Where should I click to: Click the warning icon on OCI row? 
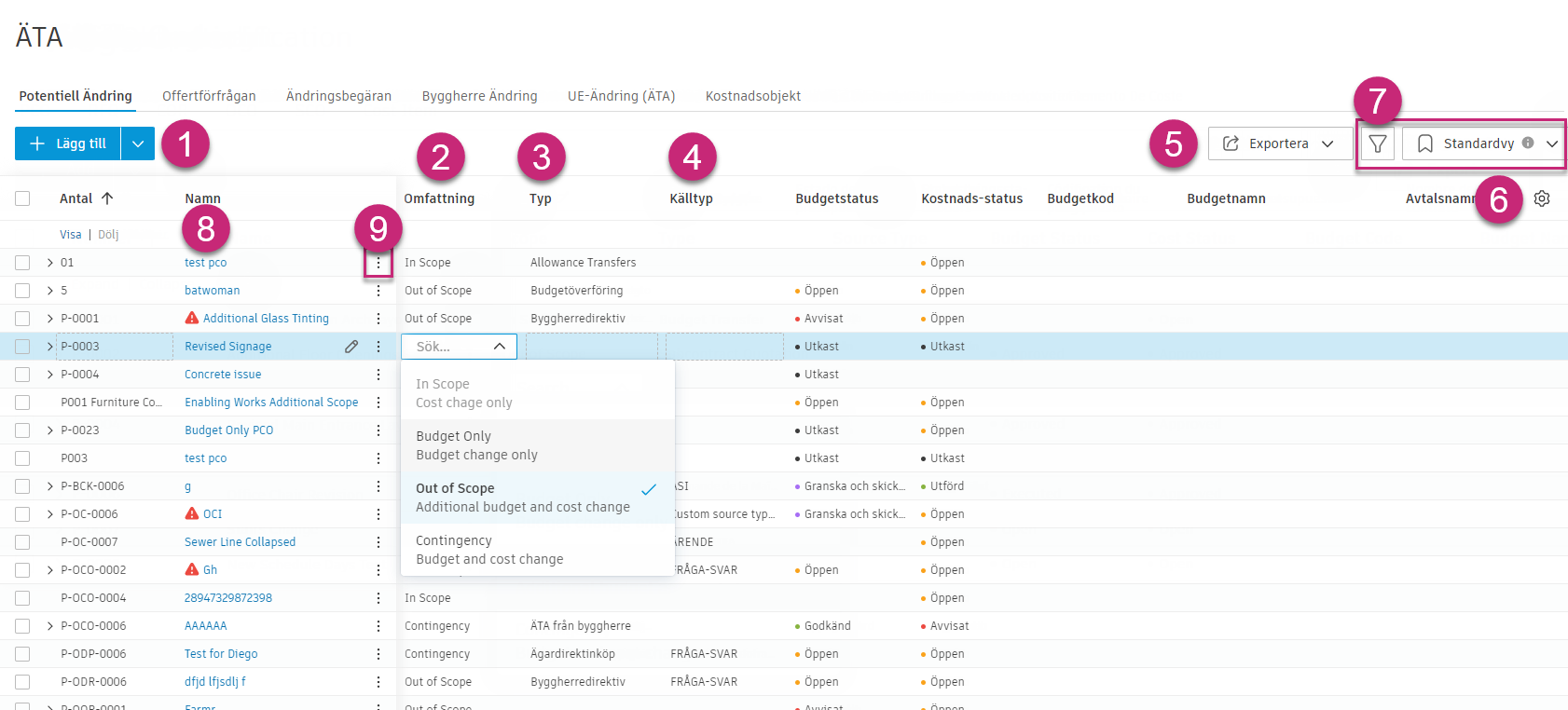(192, 513)
